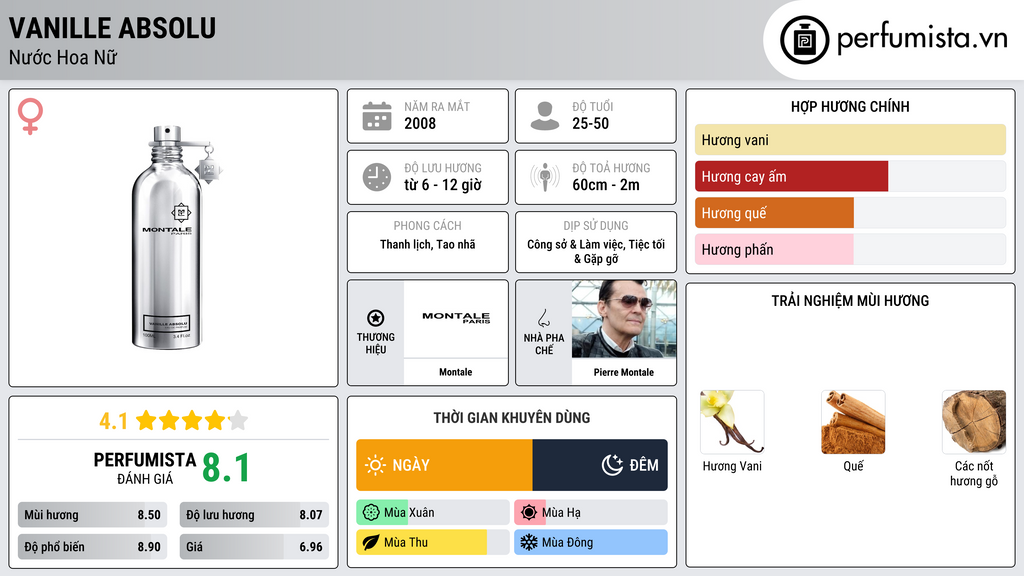
Task: Click the Giá 6.96 score bar
Action: (x=254, y=547)
